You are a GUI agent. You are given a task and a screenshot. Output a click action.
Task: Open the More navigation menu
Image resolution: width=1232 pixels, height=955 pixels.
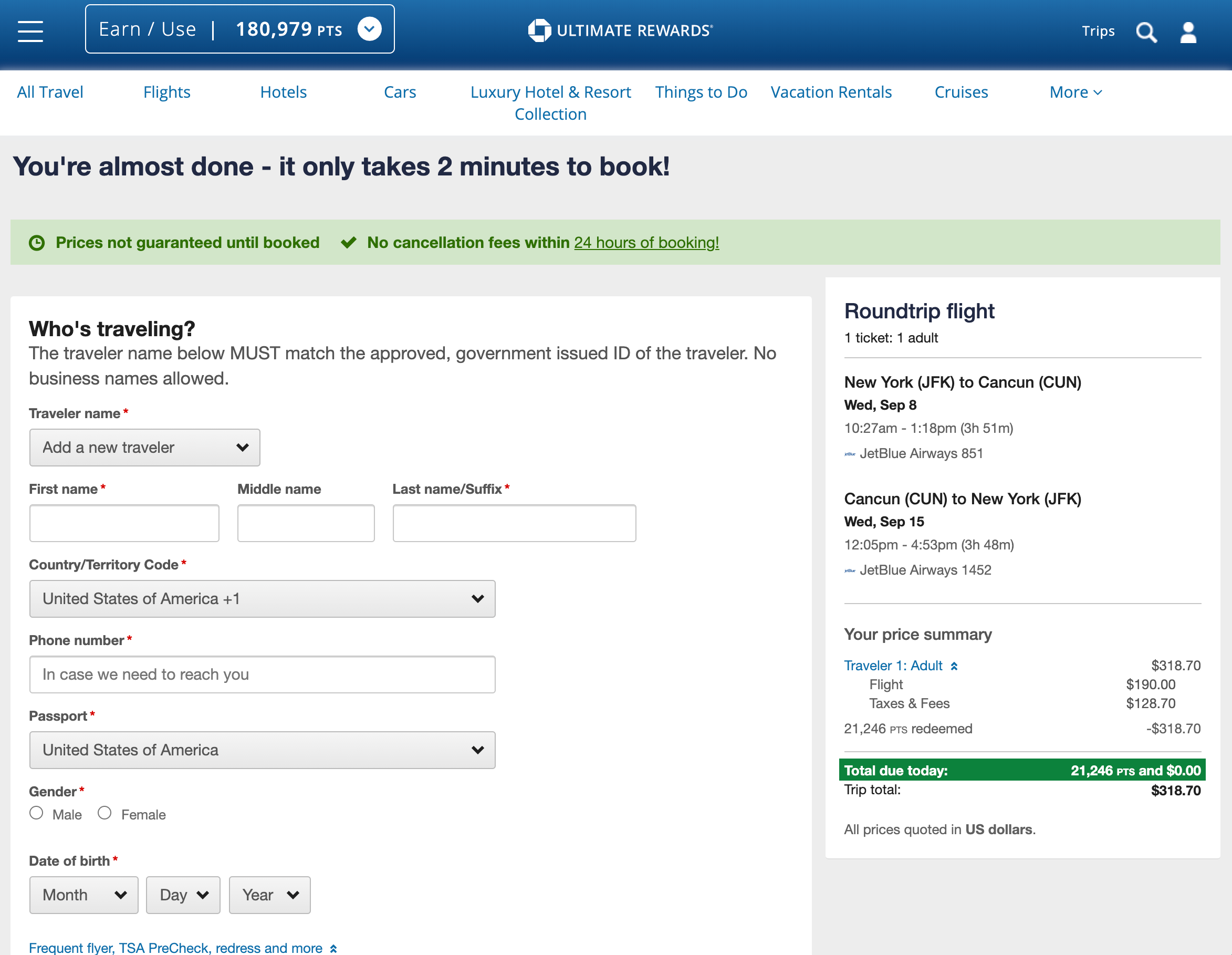pos(1075,92)
